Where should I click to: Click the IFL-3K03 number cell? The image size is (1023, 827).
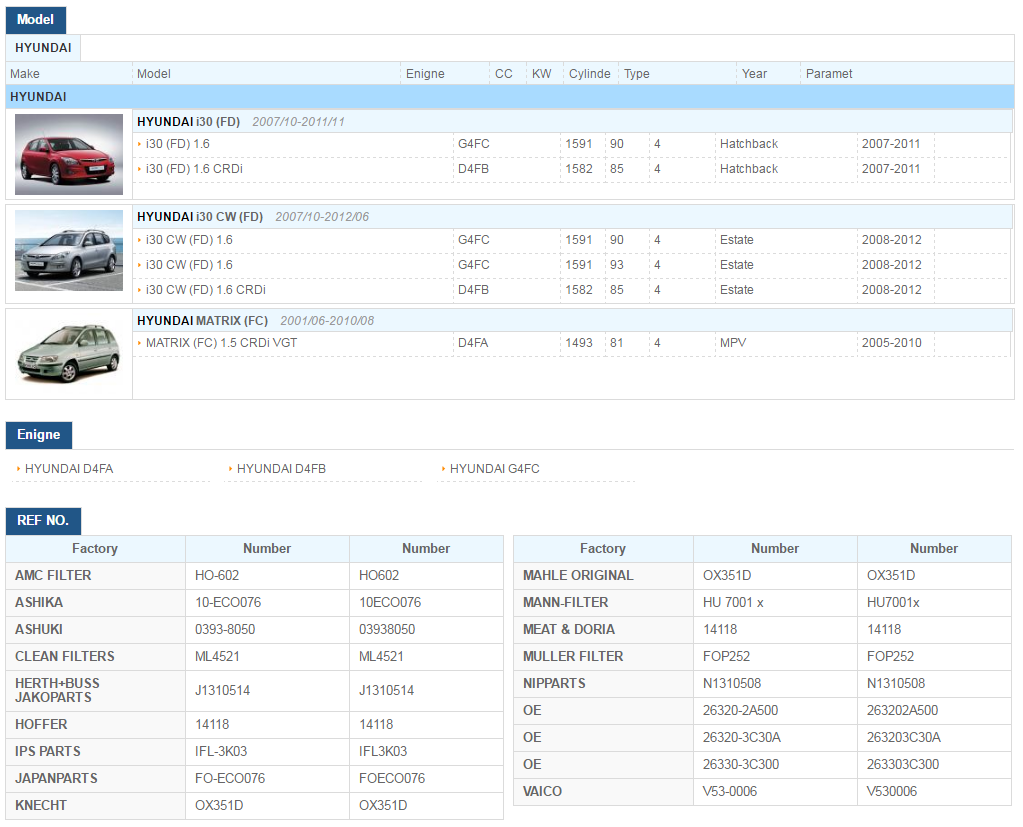pyautogui.click(x=267, y=751)
